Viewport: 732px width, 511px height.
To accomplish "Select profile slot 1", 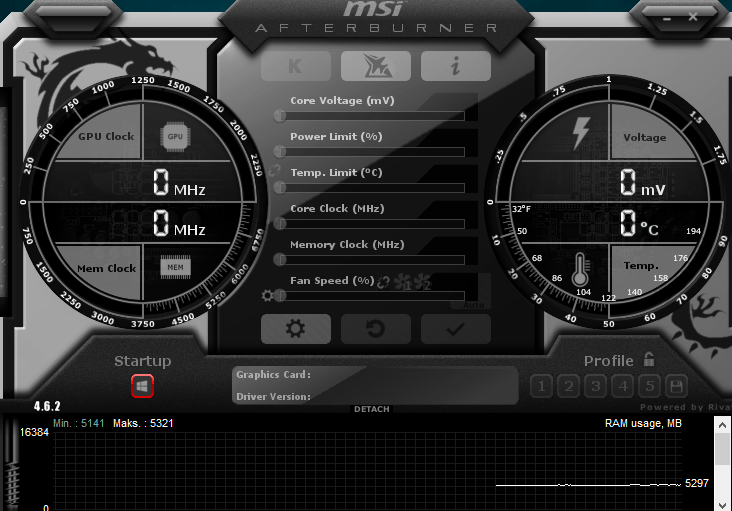I will pyautogui.click(x=542, y=386).
